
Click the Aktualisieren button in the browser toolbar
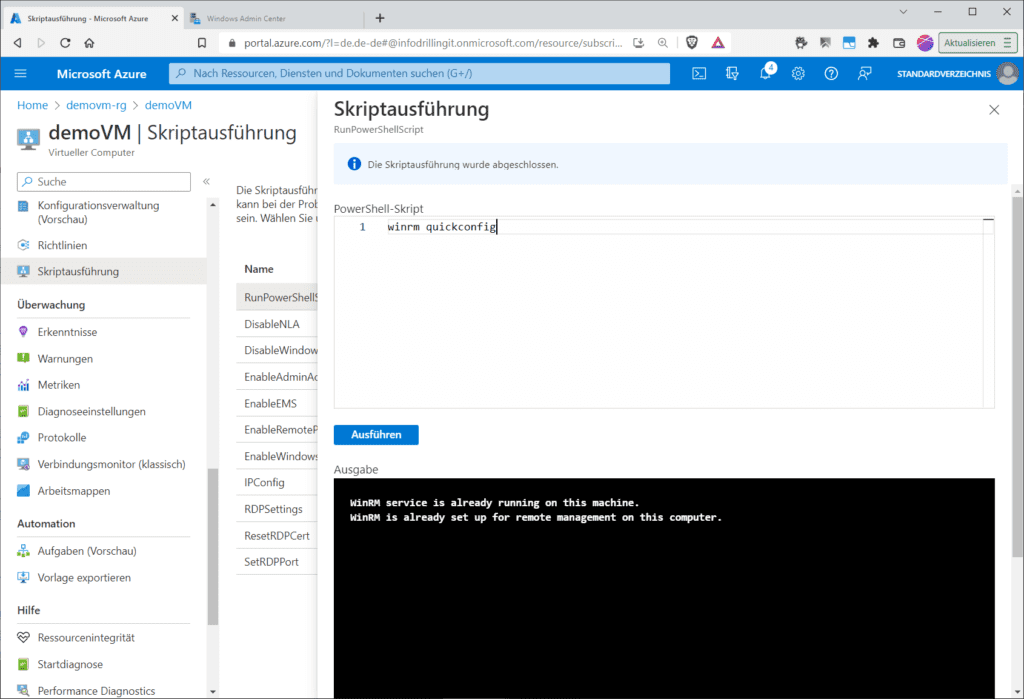tap(978, 43)
